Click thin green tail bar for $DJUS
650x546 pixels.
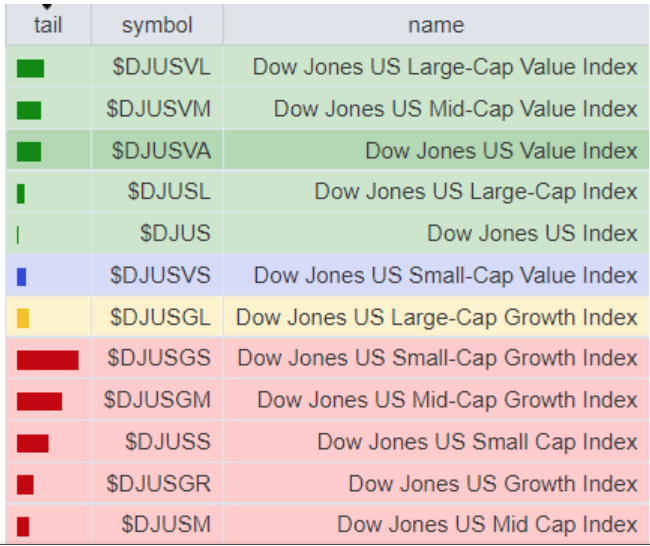pos(18,234)
